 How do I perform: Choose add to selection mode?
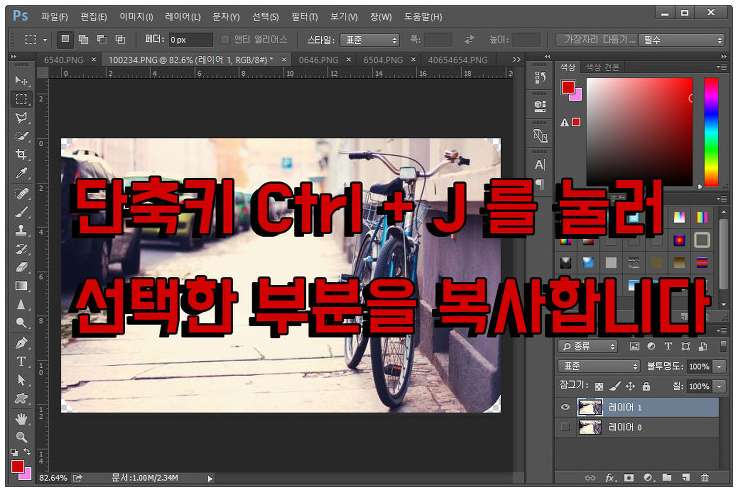click(84, 40)
